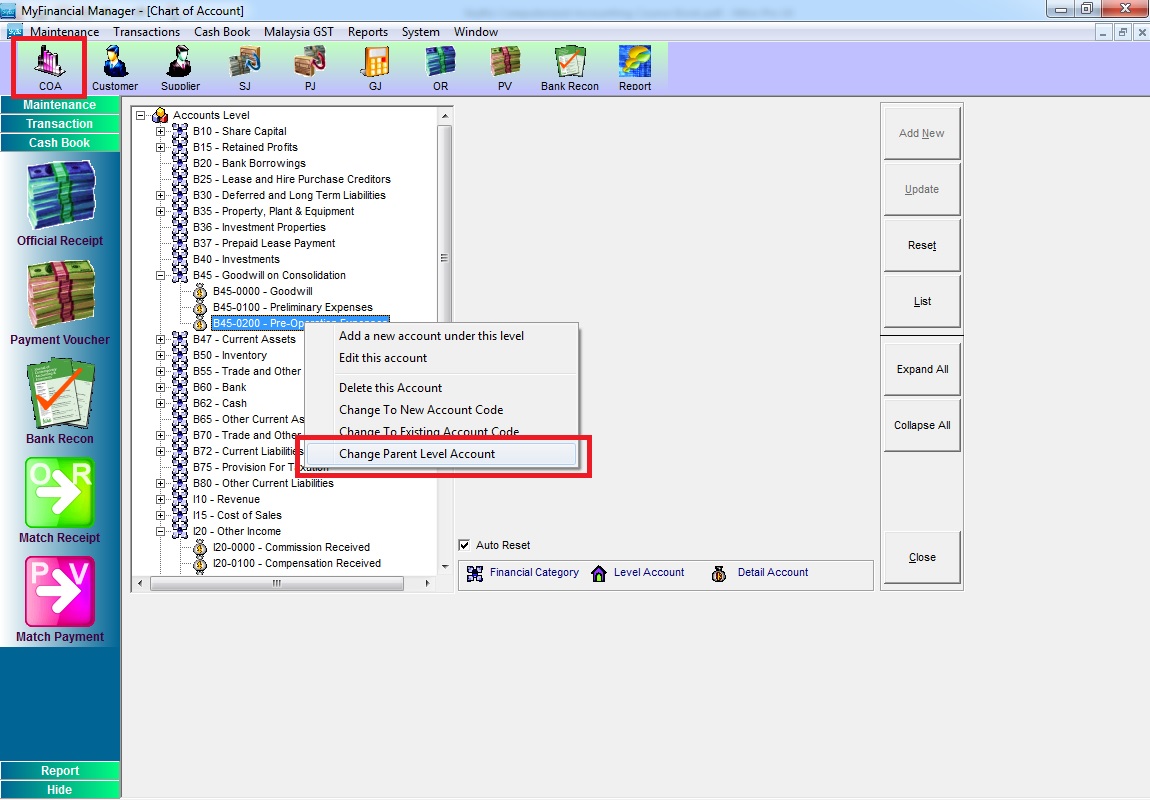
Task: Open the COA toolbar icon
Action: tap(49, 66)
